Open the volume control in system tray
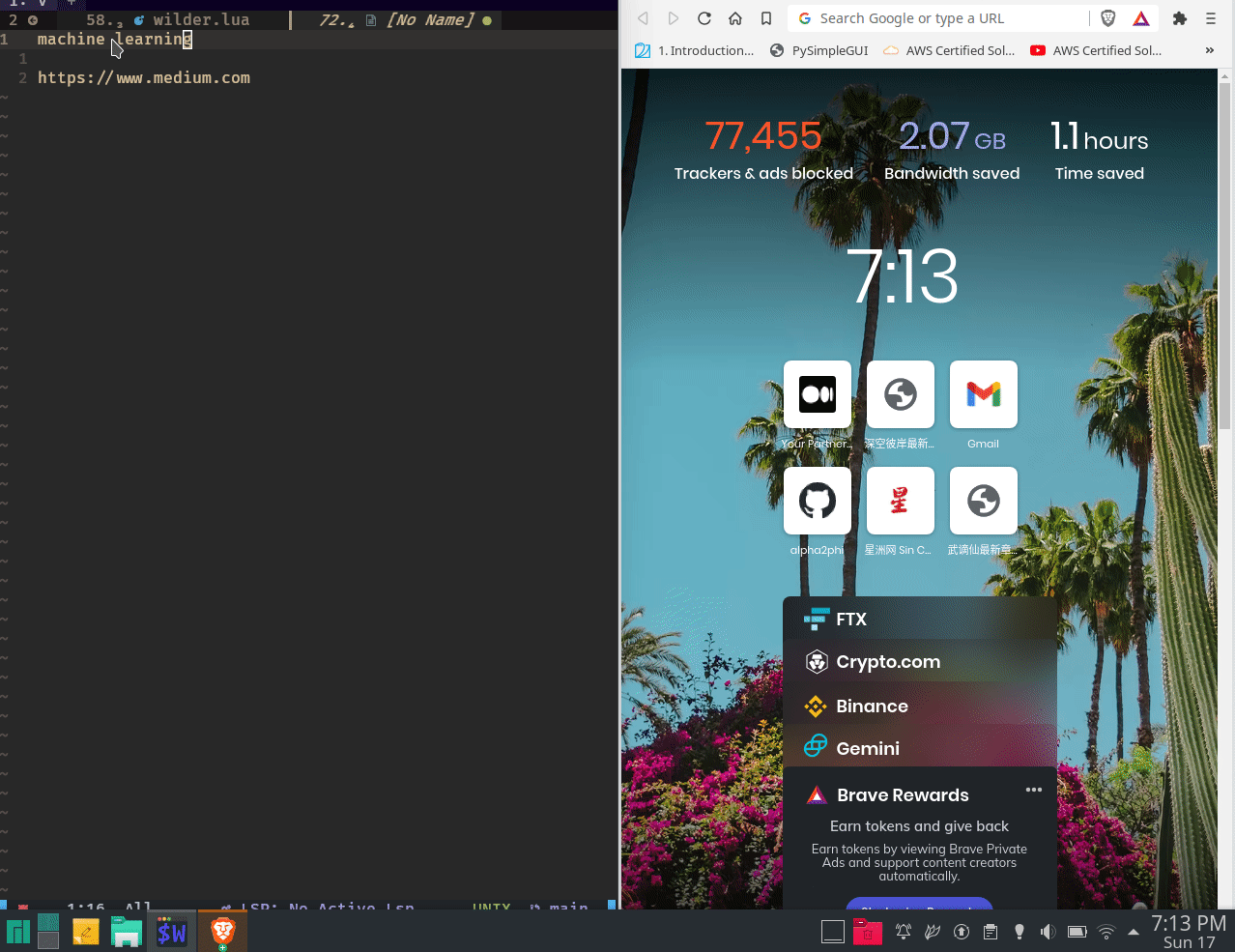 point(1048,932)
